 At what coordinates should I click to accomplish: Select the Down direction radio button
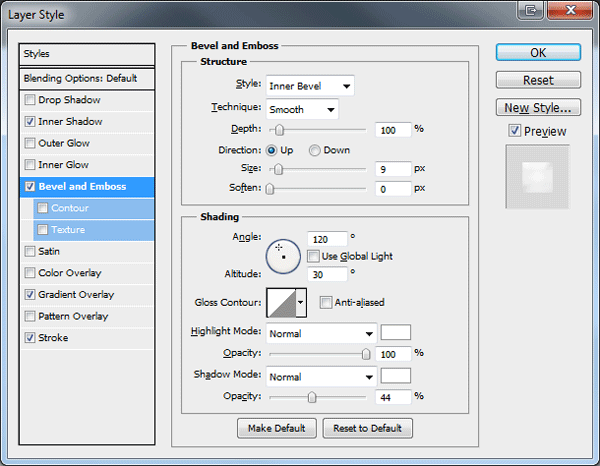[315, 150]
